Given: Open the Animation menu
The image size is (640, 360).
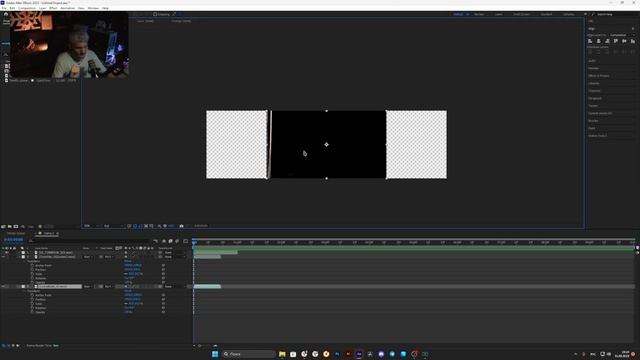Looking at the screenshot, I should pos(67,8).
